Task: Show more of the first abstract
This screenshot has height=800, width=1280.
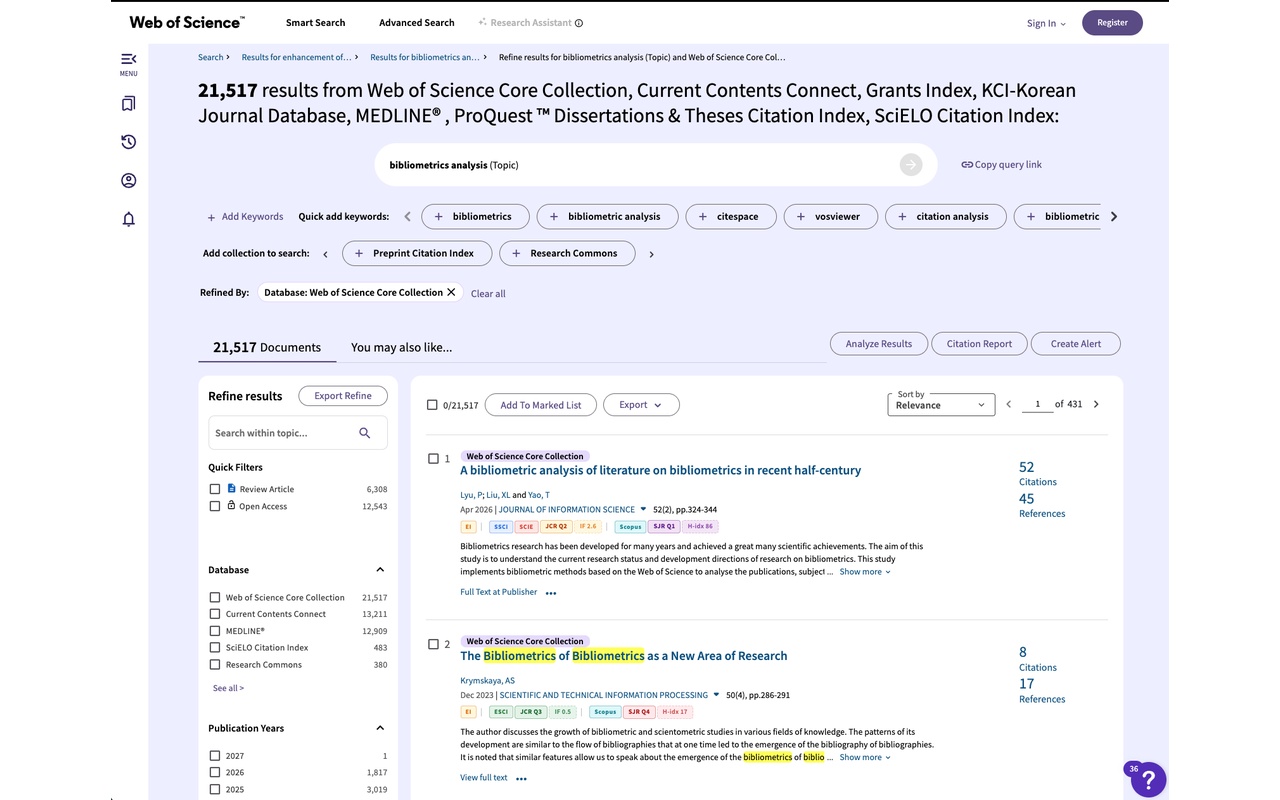Action: pyautogui.click(x=865, y=572)
